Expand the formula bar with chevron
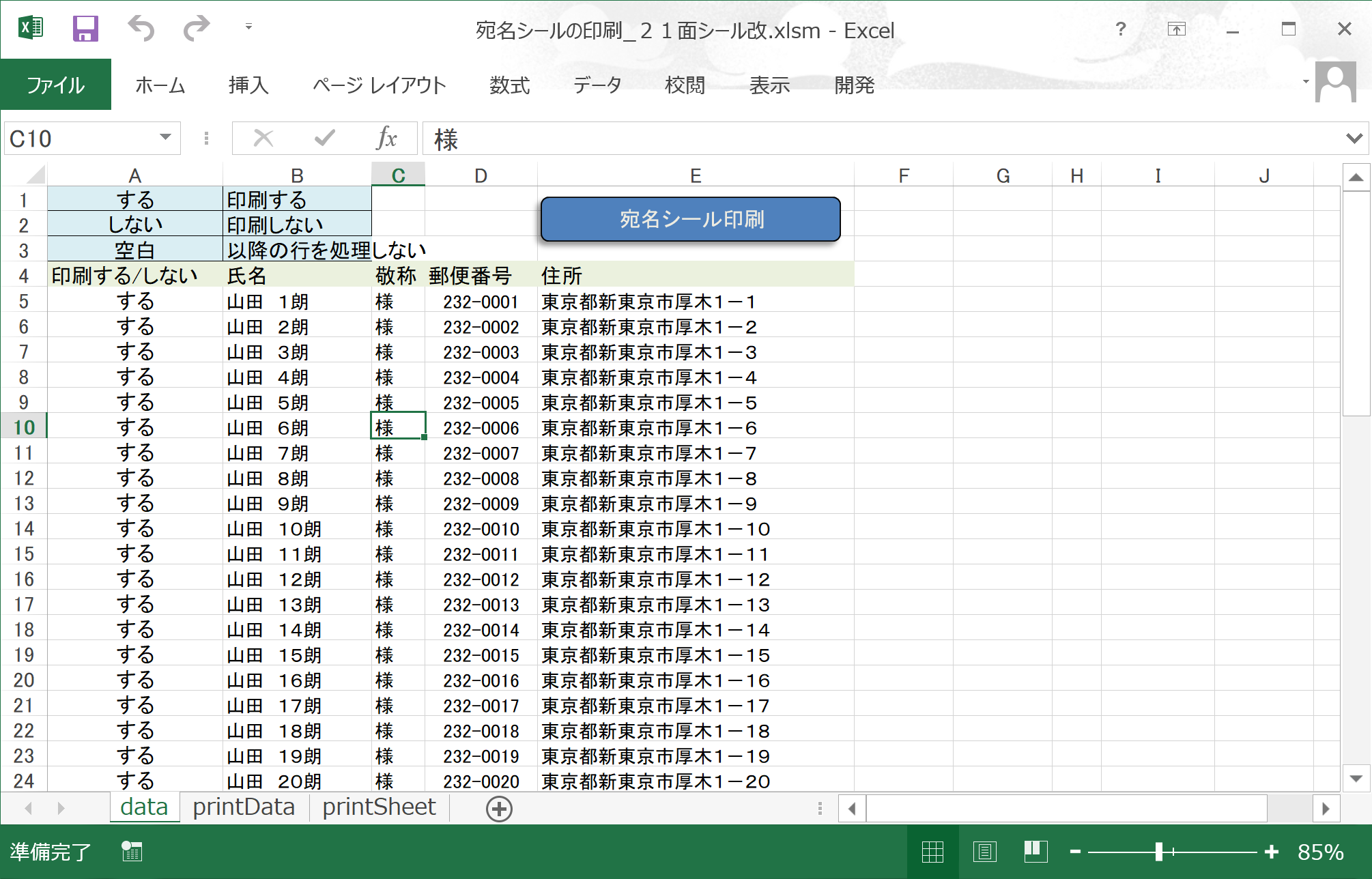 pos(1354,139)
